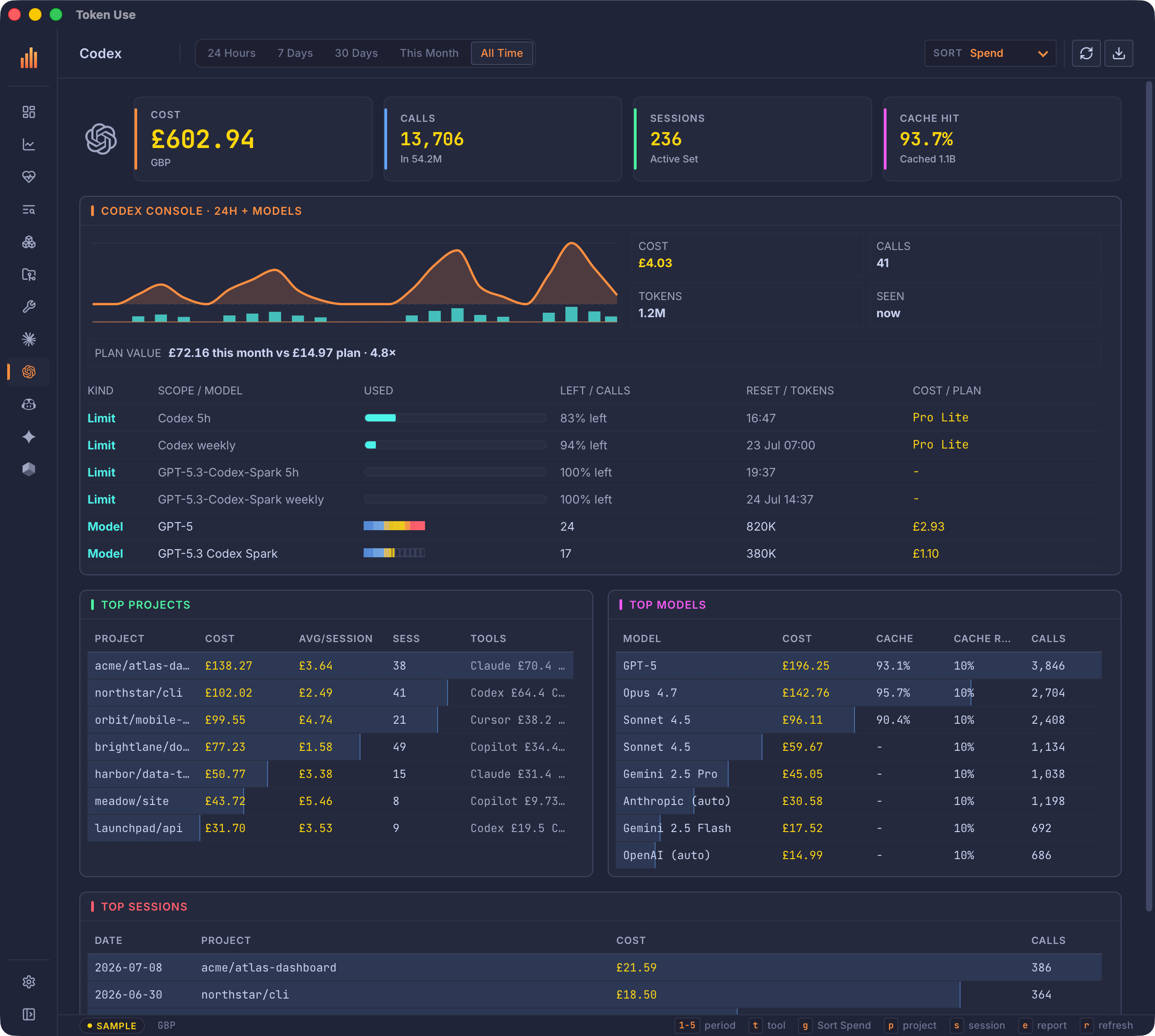Select the meadow/site project row
The width and height of the screenshot is (1155, 1036).
330,801
